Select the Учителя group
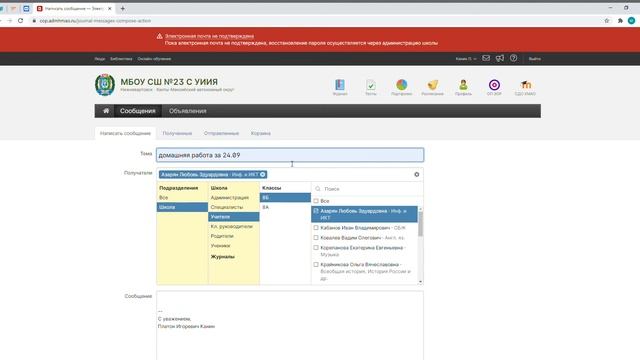Viewport: 640px width, 360px height. [x=233, y=217]
